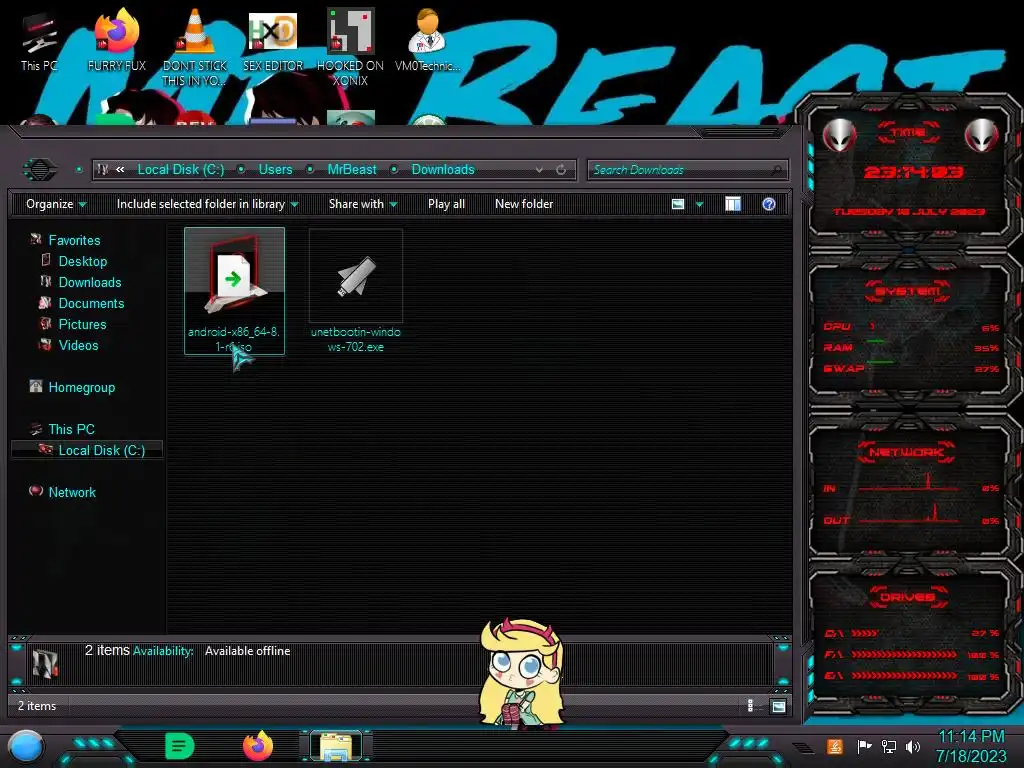Open the VMOTechnic desktop shortcut
Screen dimensions: 1024x768
click(x=427, y=40)
